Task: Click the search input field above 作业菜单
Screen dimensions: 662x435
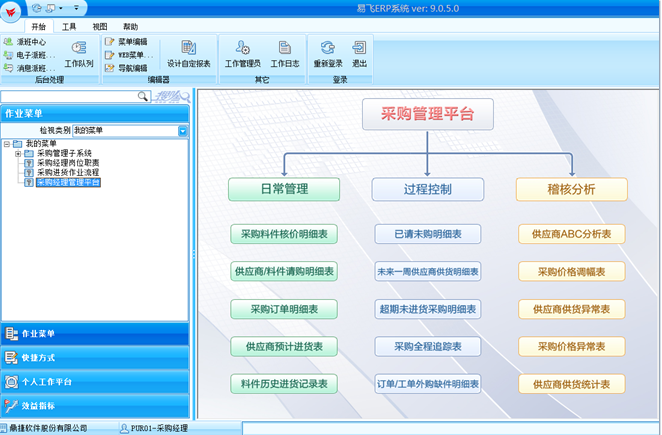Action: point(68,97)
